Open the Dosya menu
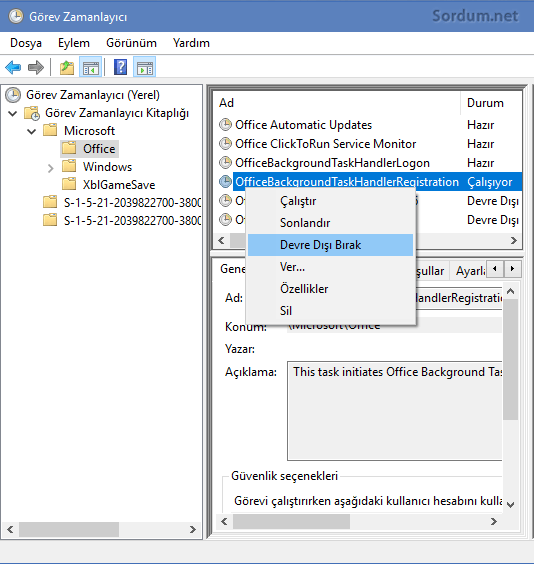Screen dimensions: 534x564 click(x=26, y=43)
